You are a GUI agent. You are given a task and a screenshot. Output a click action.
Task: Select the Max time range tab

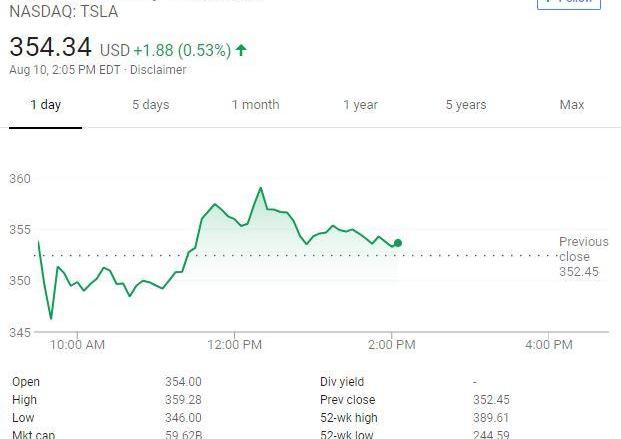coord(571,105)
